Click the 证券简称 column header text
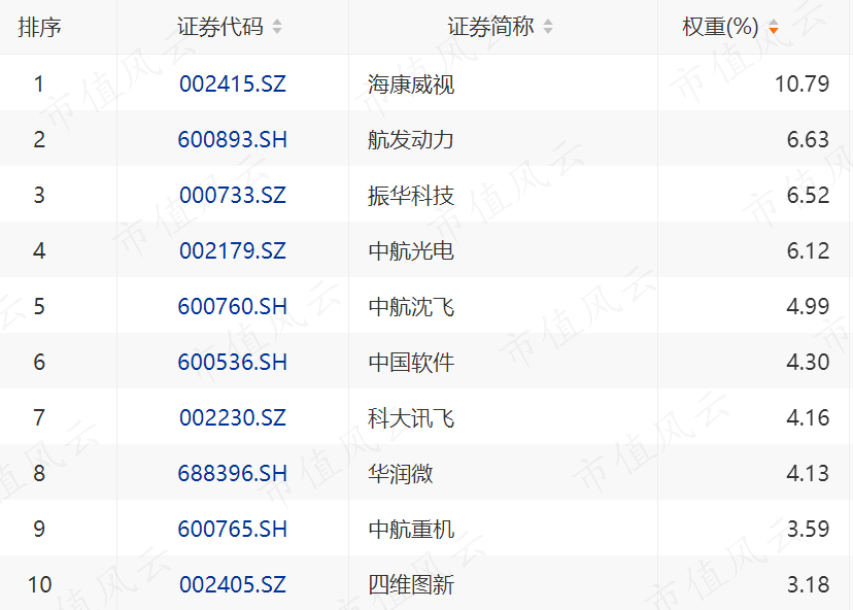 click(x=491, y=27)
